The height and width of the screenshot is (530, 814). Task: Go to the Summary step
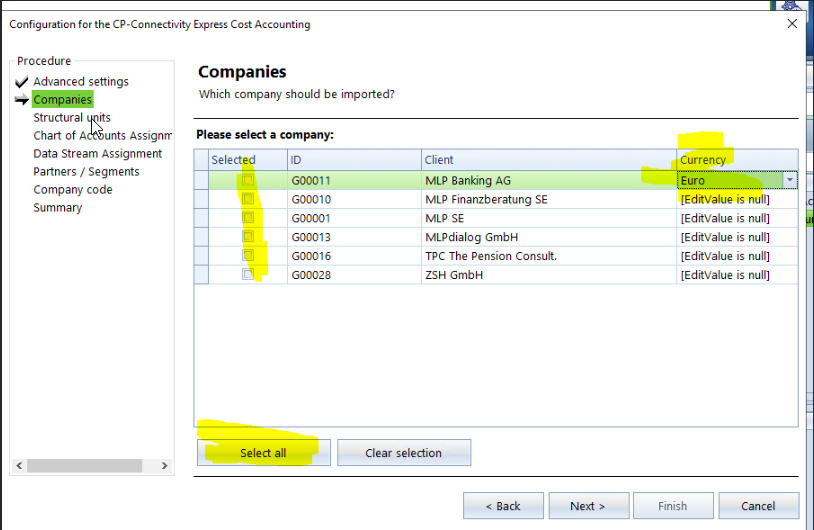pyautogui.click(x=57, y=208)
